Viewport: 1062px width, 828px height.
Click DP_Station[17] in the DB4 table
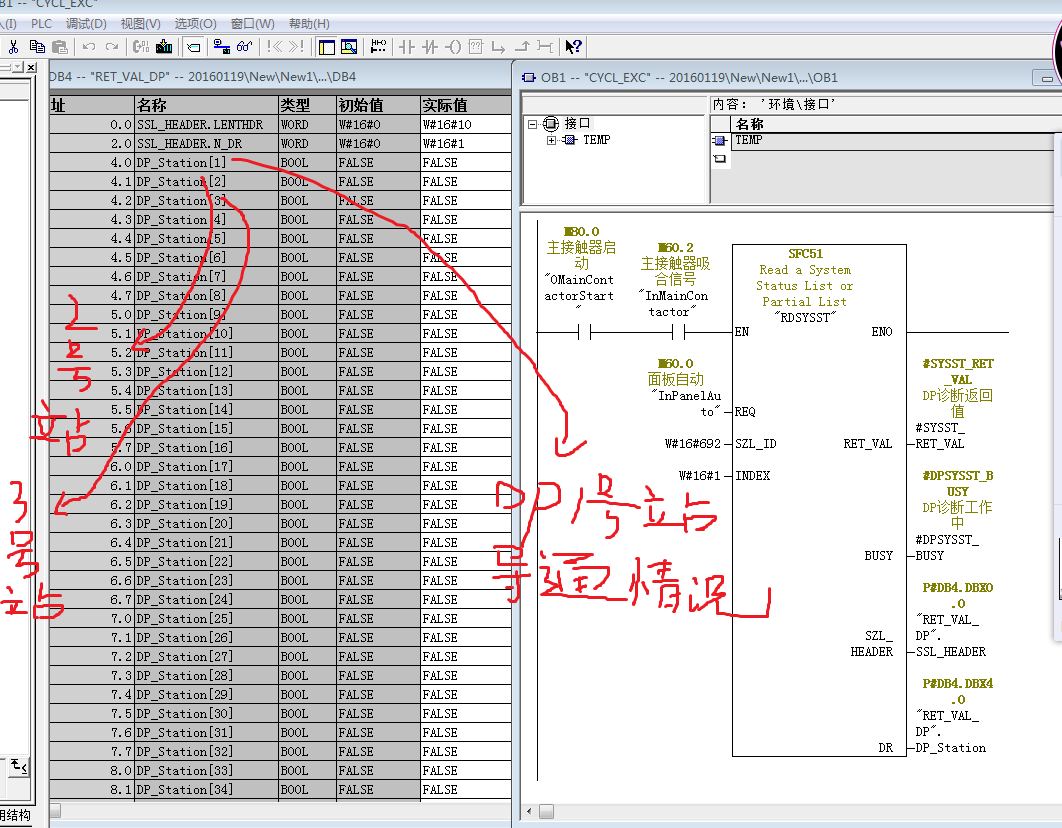pos(184,466)
